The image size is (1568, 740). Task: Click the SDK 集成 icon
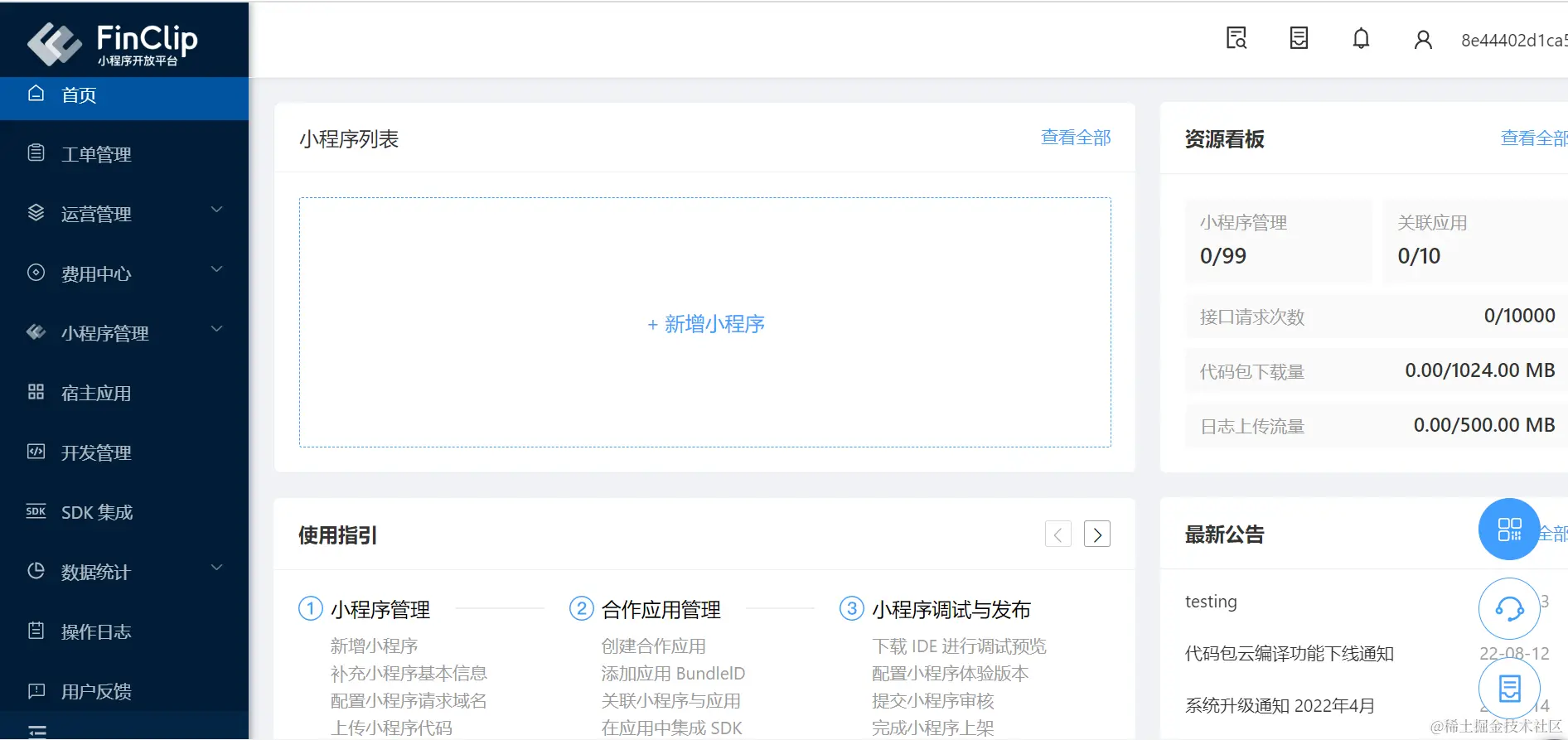point(36,511)
